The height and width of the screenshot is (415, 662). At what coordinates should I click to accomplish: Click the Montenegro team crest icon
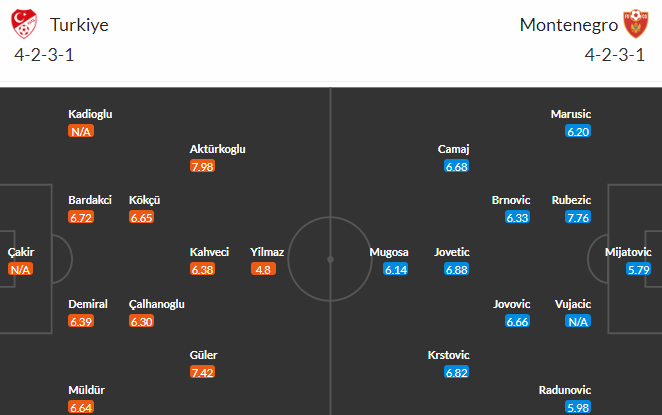coord(636,24)
